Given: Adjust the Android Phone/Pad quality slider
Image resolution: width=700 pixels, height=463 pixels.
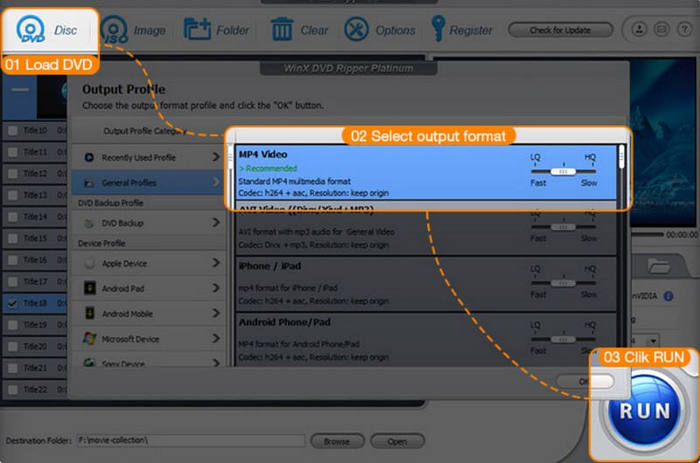Looking at the screenshot, I should [x=563, y=339].
